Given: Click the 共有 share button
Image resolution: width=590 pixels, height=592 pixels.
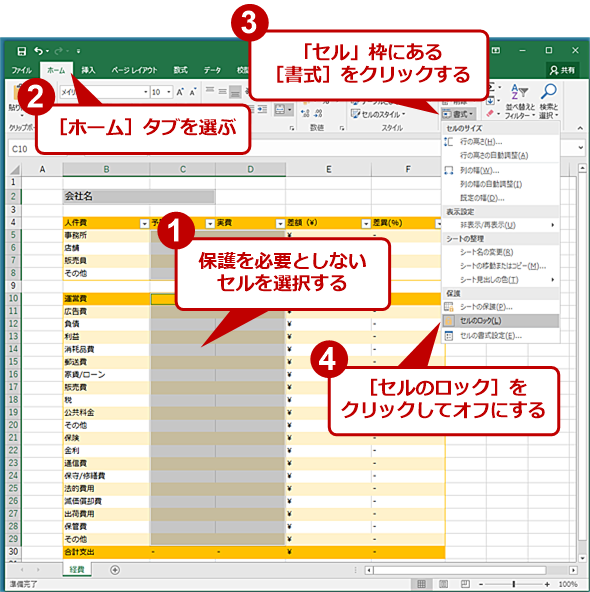Looking at the screenshot, I should pyautogui.click(x=562, y=70).
